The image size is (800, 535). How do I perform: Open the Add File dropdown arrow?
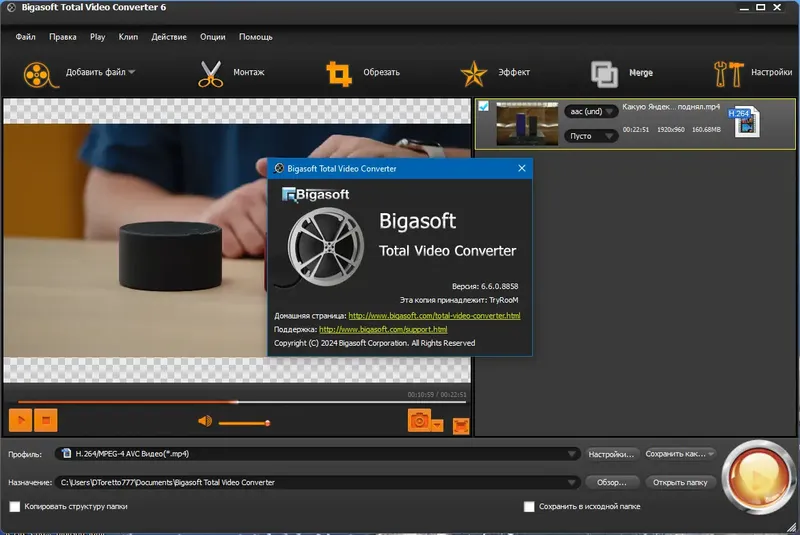pos(132,72)
